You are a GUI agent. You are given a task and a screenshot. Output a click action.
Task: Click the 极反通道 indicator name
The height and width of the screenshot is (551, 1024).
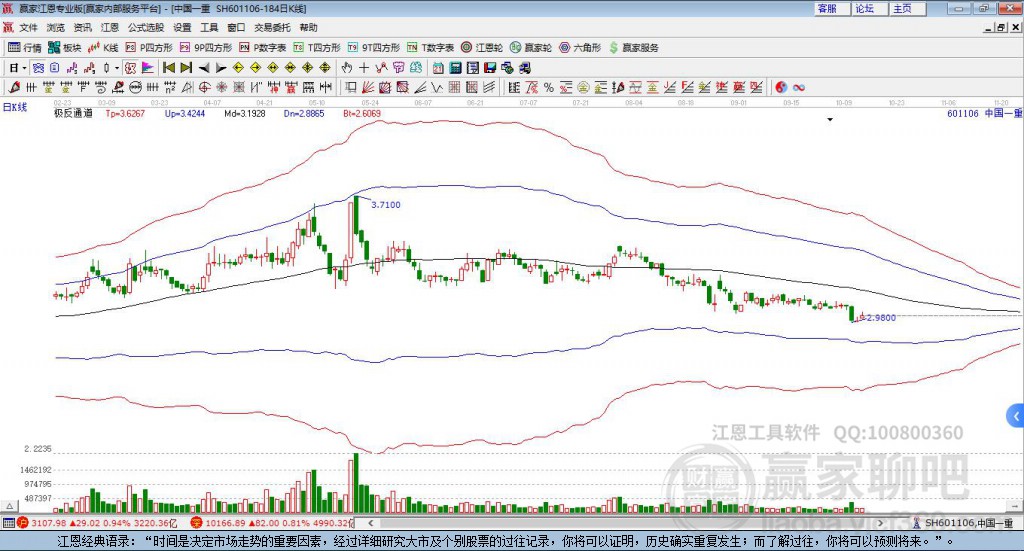pyautogui.click(x=73, y=114)
